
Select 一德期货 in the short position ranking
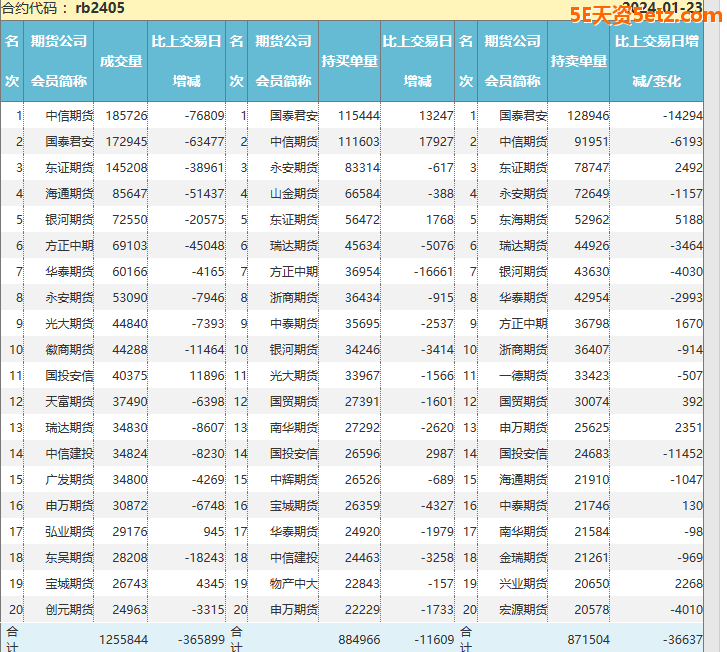pos(523,375)
